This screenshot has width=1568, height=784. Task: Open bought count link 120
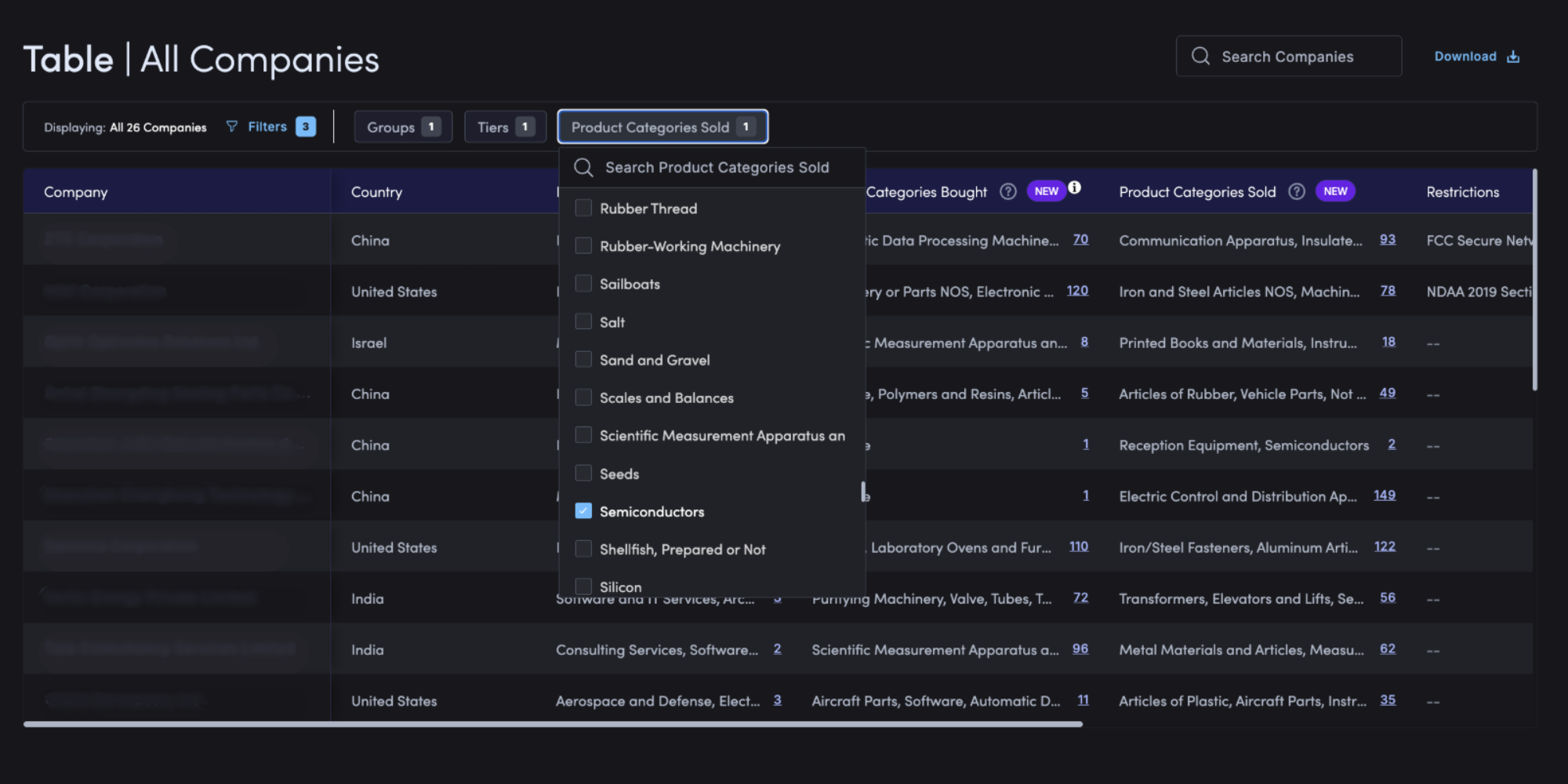[x=1077, y=291]
